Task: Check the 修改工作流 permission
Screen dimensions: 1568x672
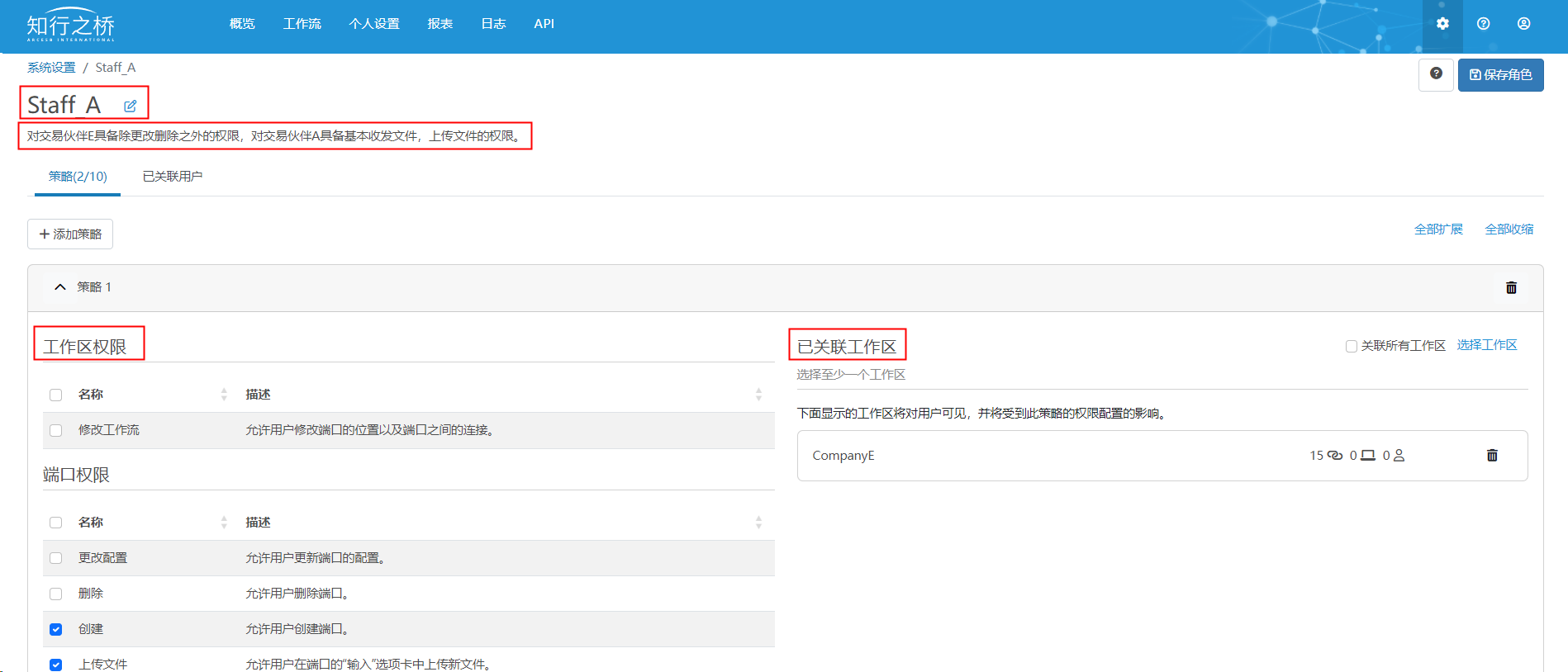Action: tap(56, 430)
